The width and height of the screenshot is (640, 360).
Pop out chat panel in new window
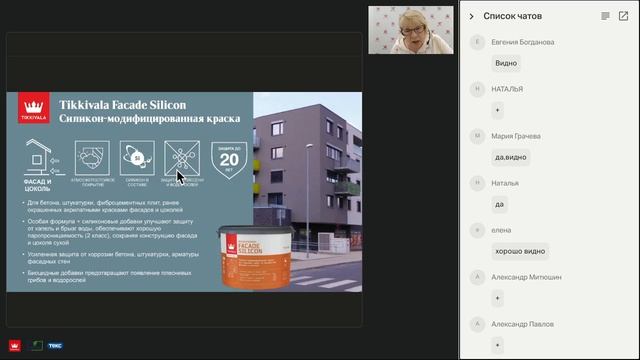(x=623, y=16)
